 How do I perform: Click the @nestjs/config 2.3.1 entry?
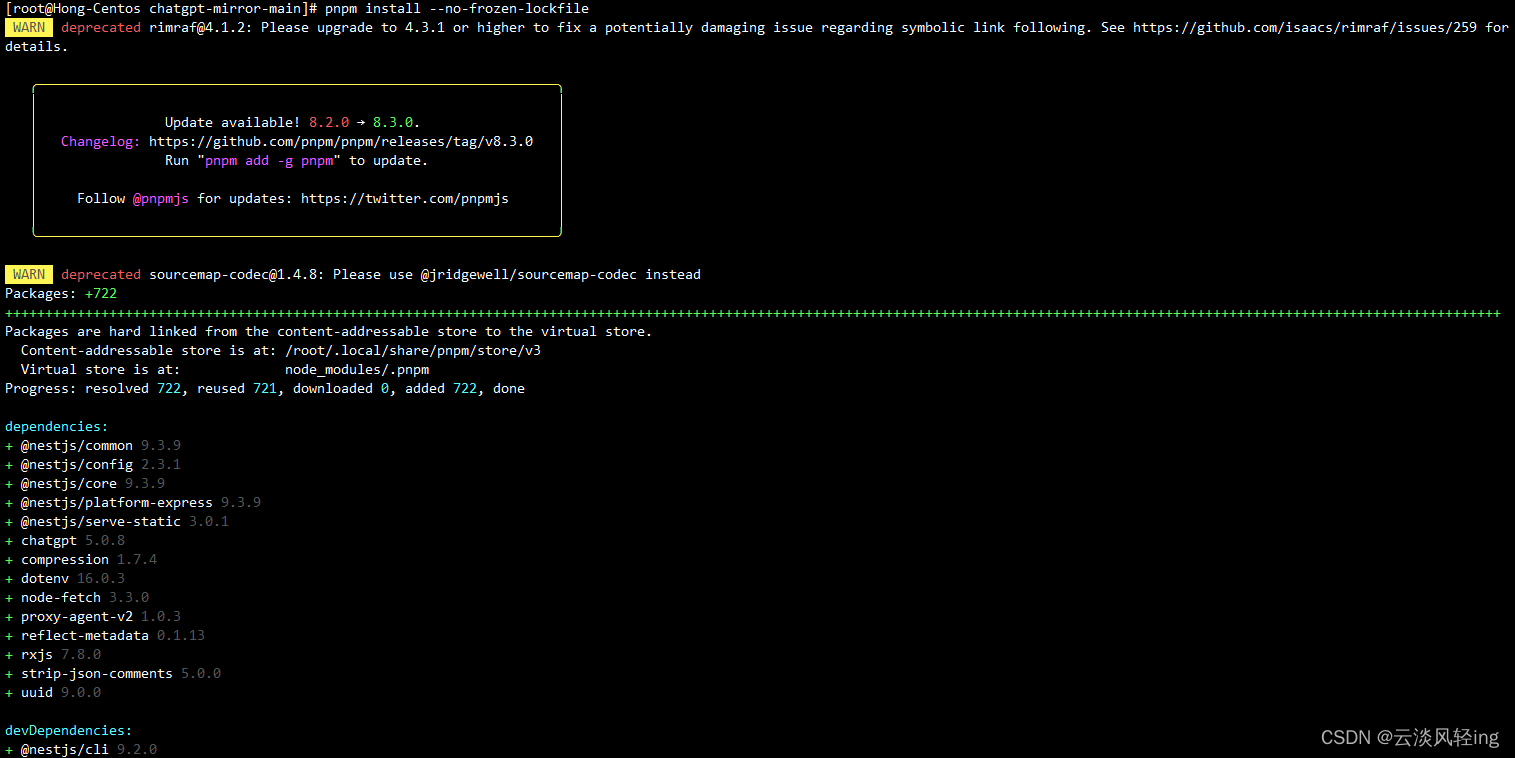pyautogui.click(x=93, y=464)
